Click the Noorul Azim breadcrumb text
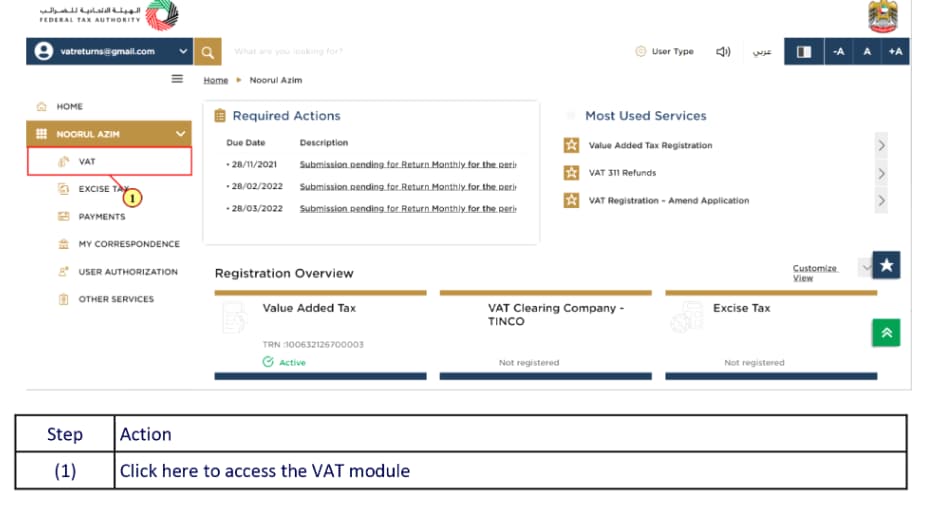 (x=276, y=80)
